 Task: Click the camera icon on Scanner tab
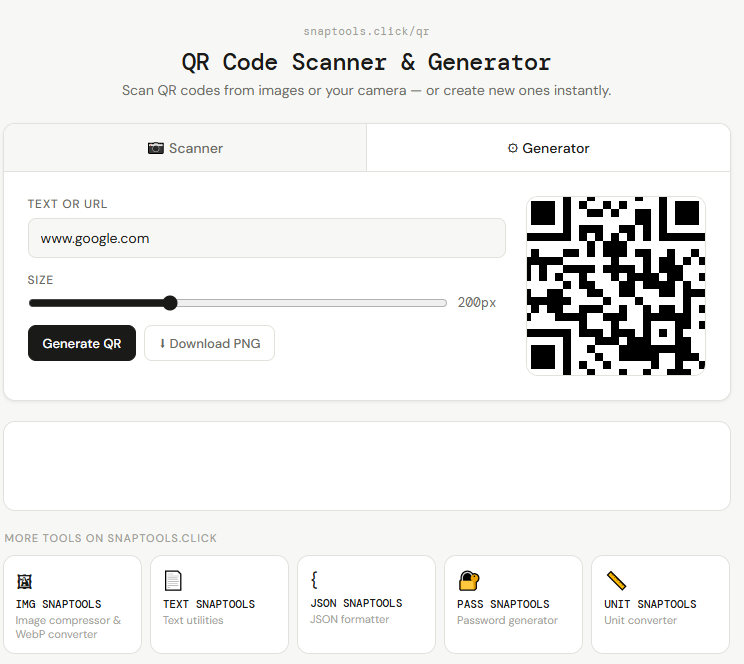[x=156, y=148]
